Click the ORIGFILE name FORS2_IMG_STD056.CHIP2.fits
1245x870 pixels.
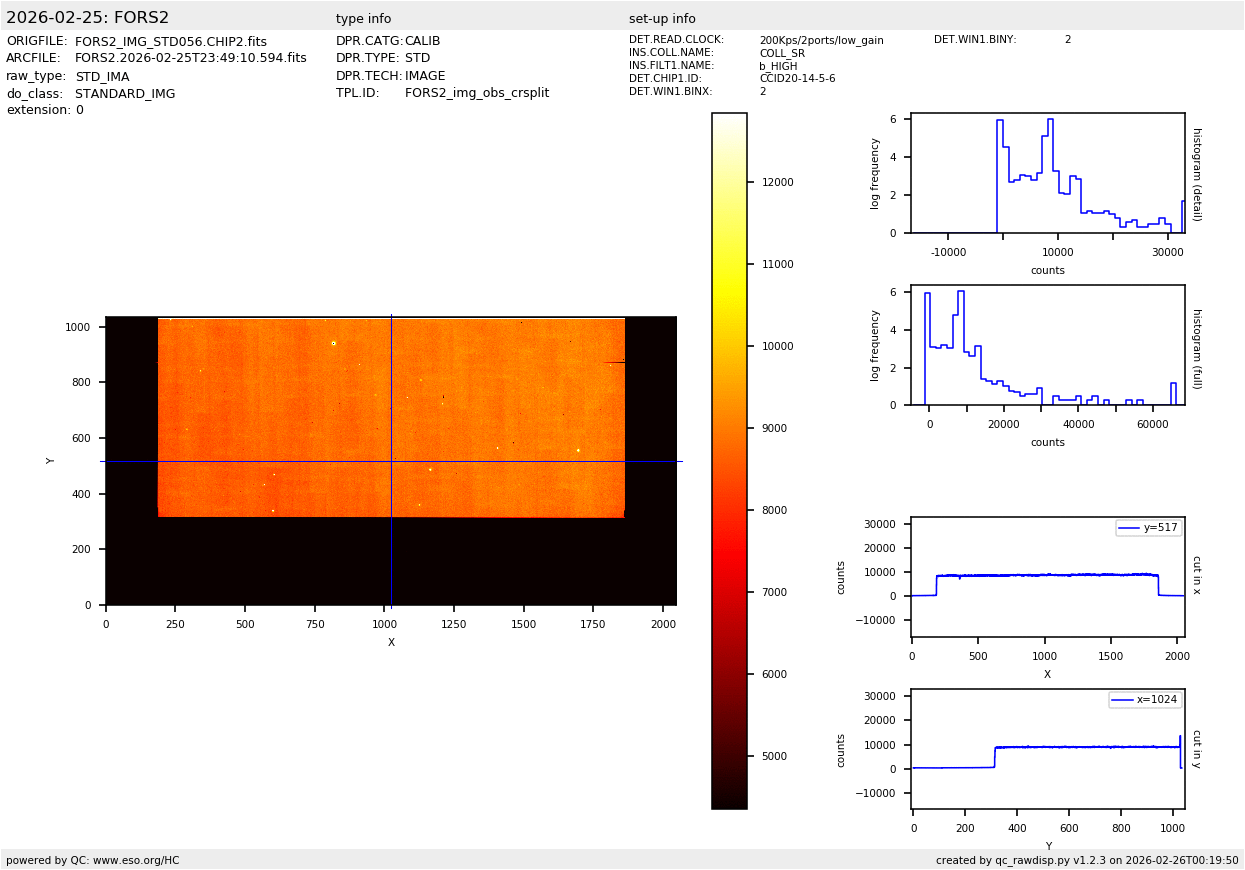pyautogui.click(x=171, y=42)
